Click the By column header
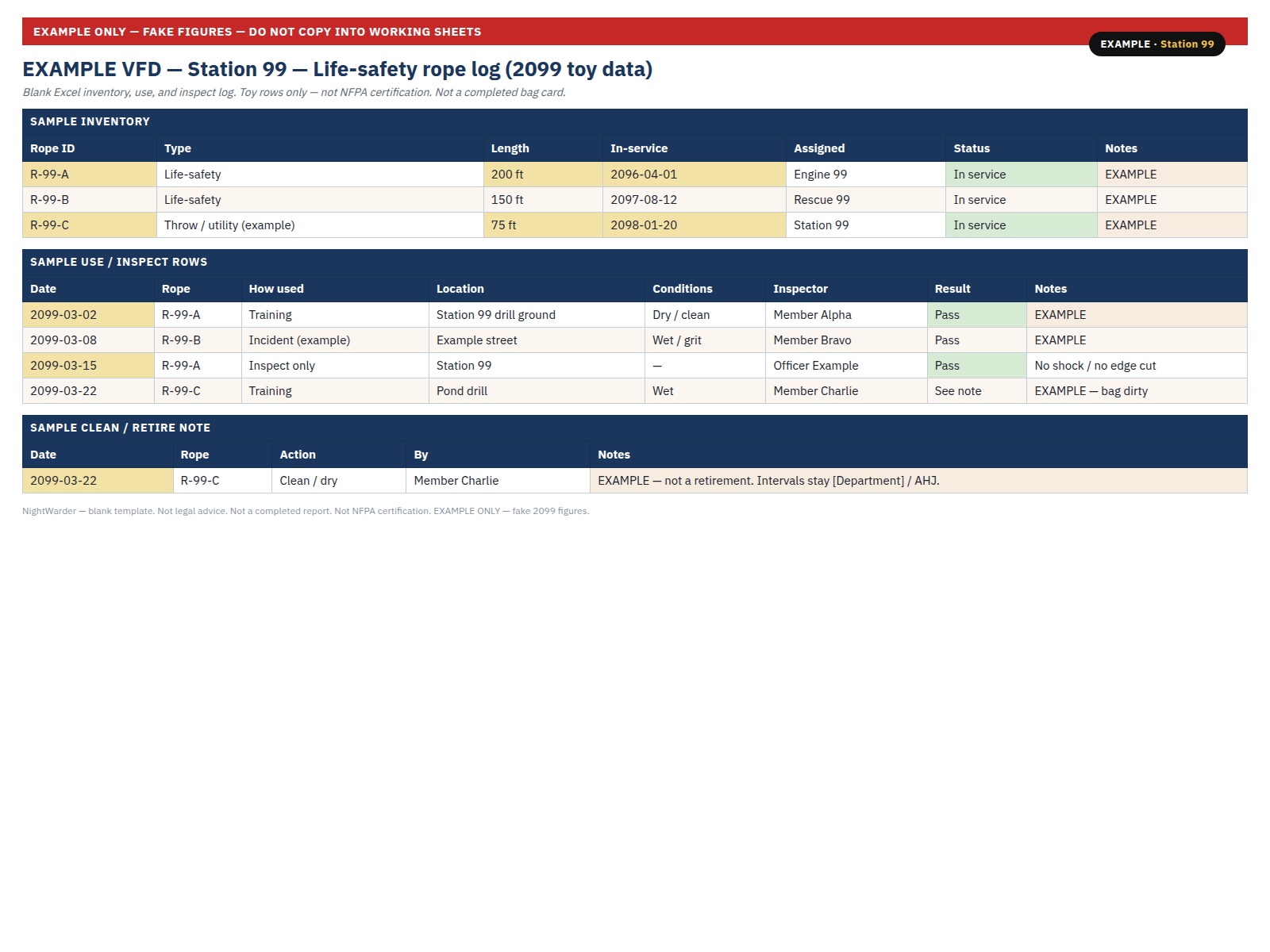 pos(498,455)
